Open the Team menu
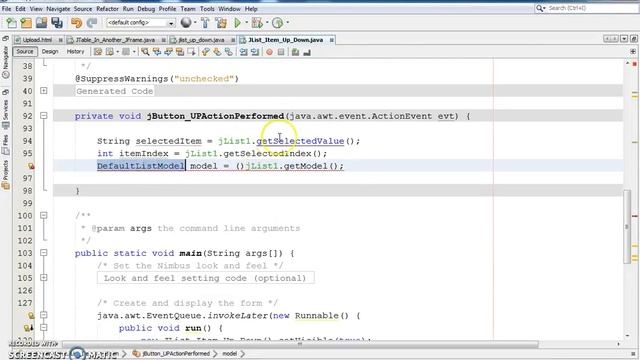This screenshot has width=640, height=360. 188,9
